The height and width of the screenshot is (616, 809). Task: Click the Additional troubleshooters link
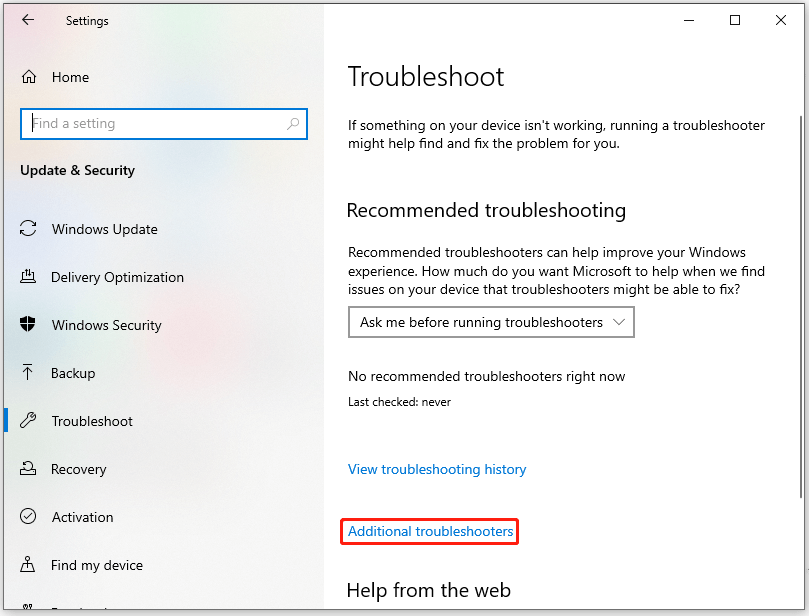point(429,531)
